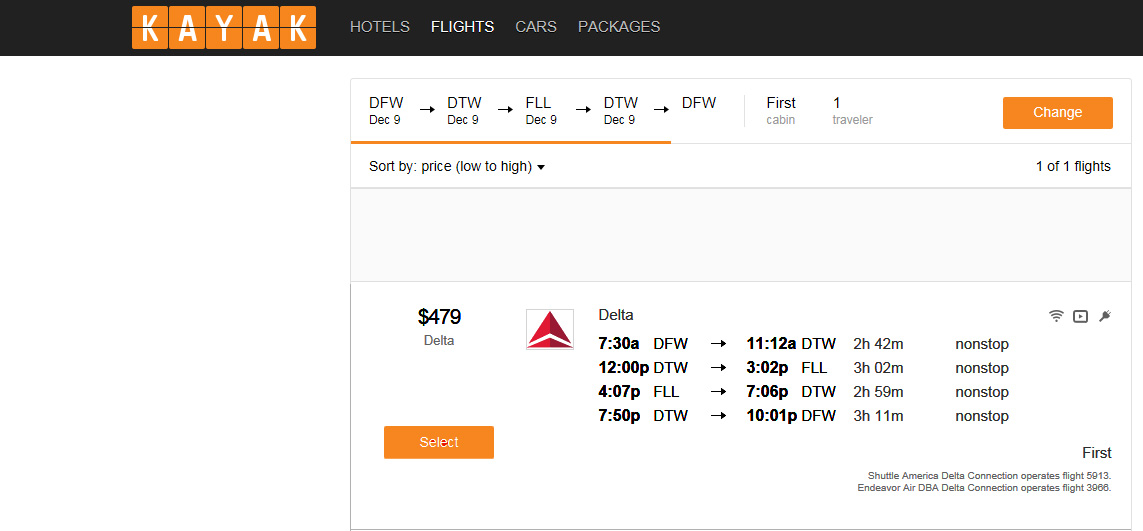The image size is (1143, 531).
Task: Click the First cabin class field
Action: click(781, 110)
